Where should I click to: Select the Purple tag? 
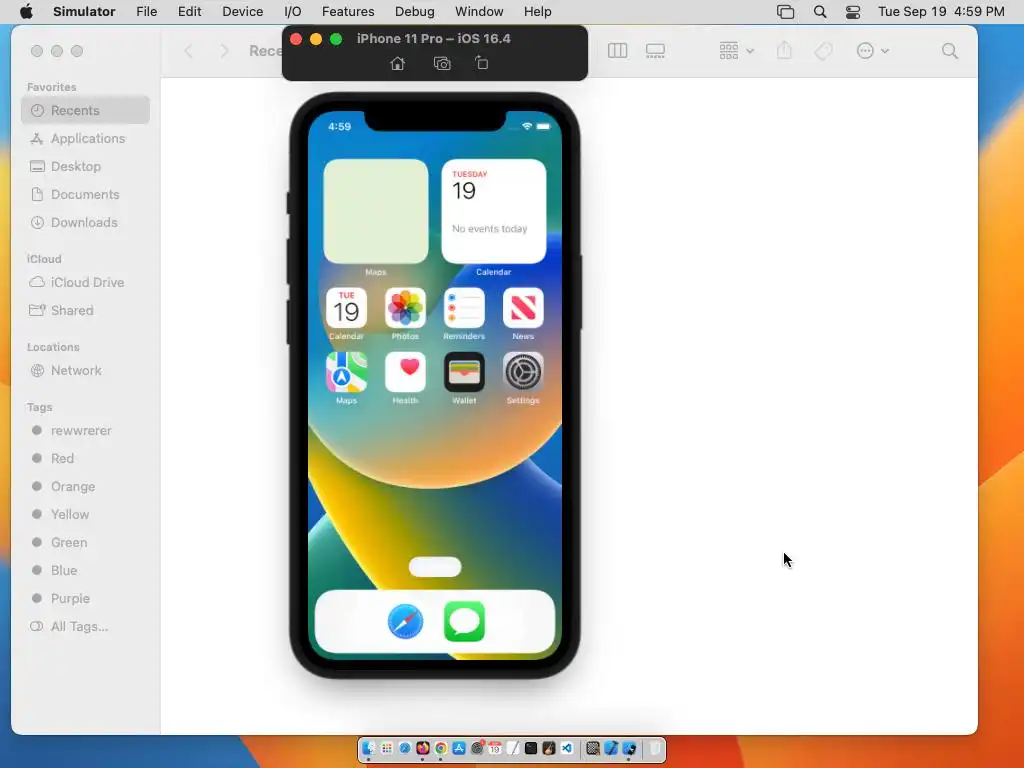click(x=86, y=599)
